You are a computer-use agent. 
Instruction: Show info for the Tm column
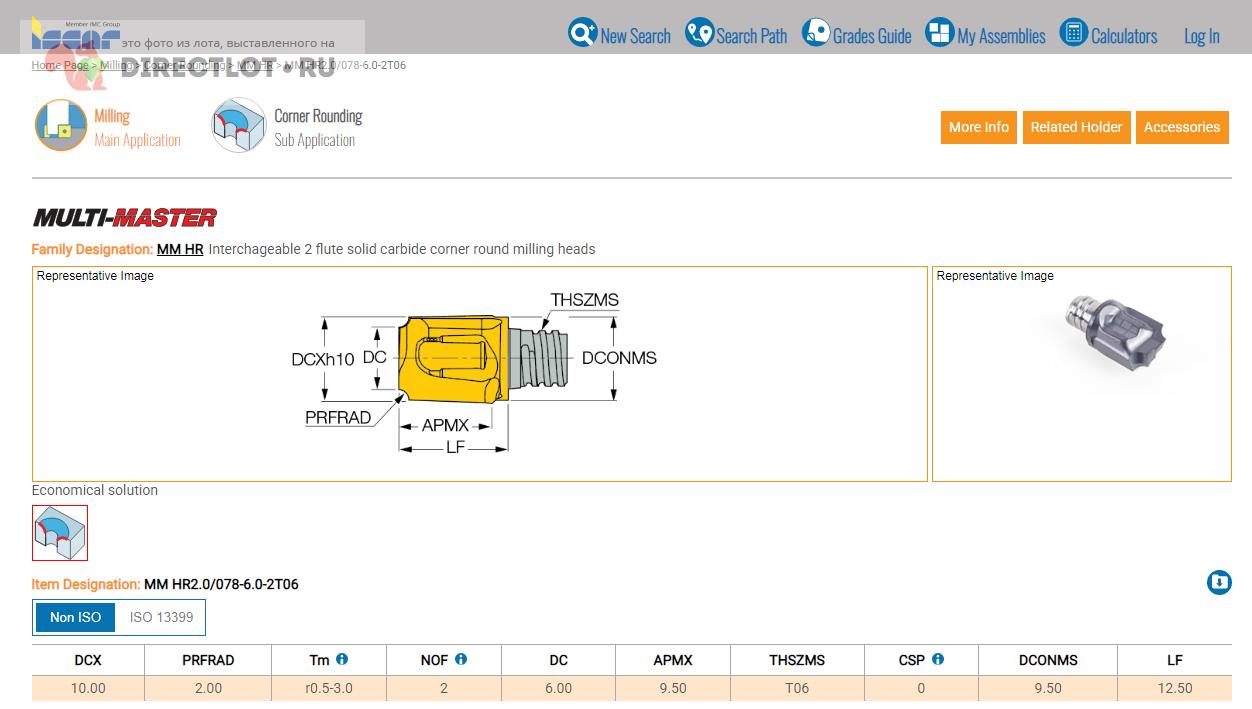coord(342,659)
